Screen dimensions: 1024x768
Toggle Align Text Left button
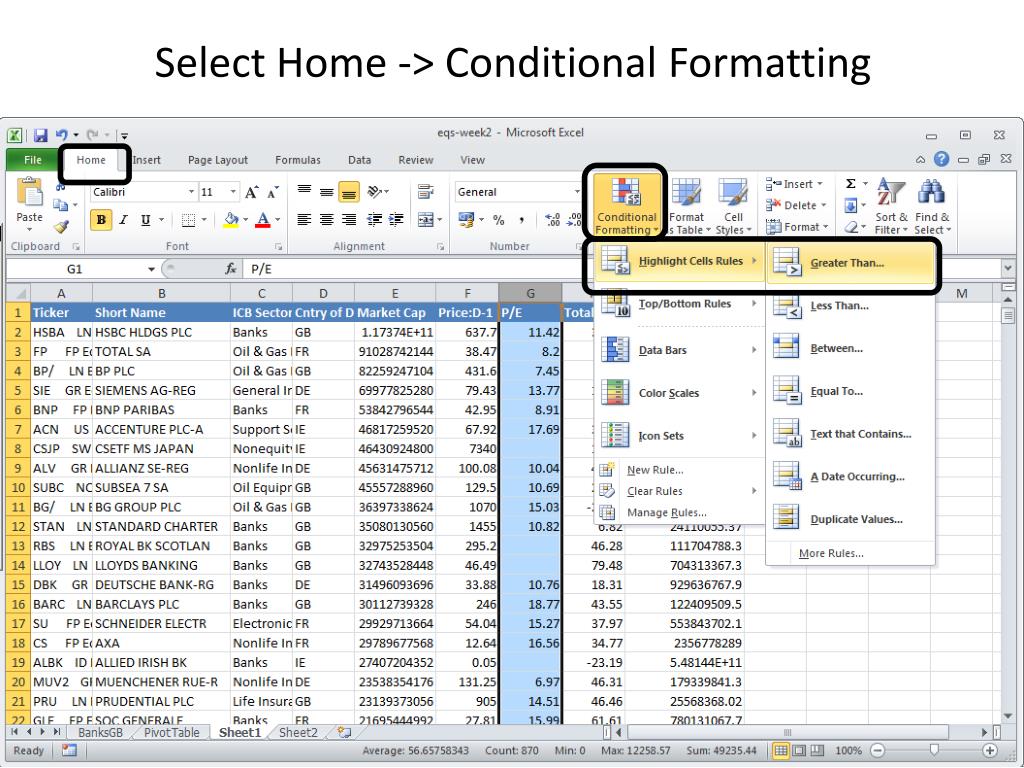tap(304, 219)
